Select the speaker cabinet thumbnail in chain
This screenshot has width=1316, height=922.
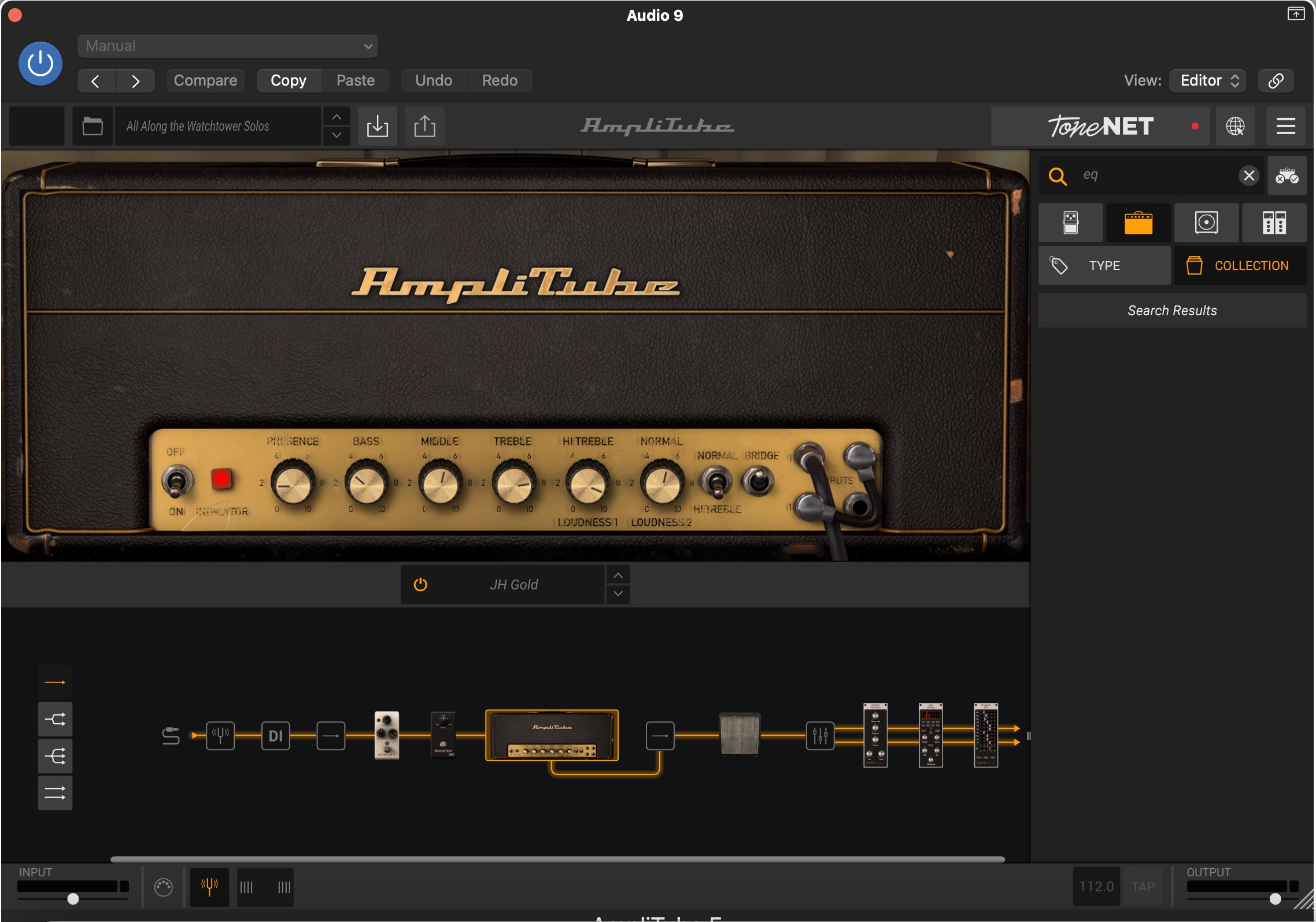coord(740,734)
